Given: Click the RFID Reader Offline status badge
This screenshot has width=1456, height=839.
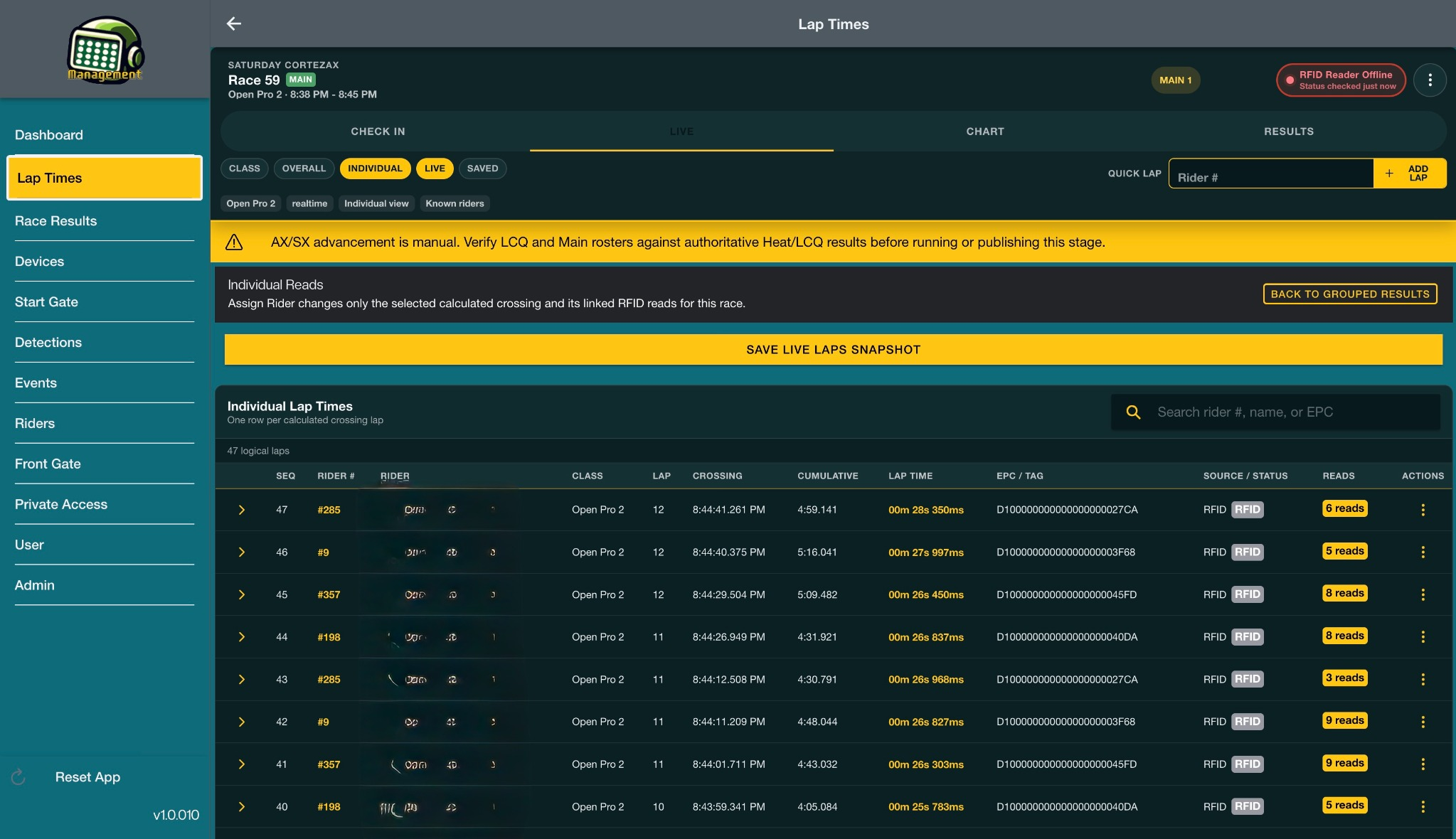Looking at the screenshot, I should 1341,80.
